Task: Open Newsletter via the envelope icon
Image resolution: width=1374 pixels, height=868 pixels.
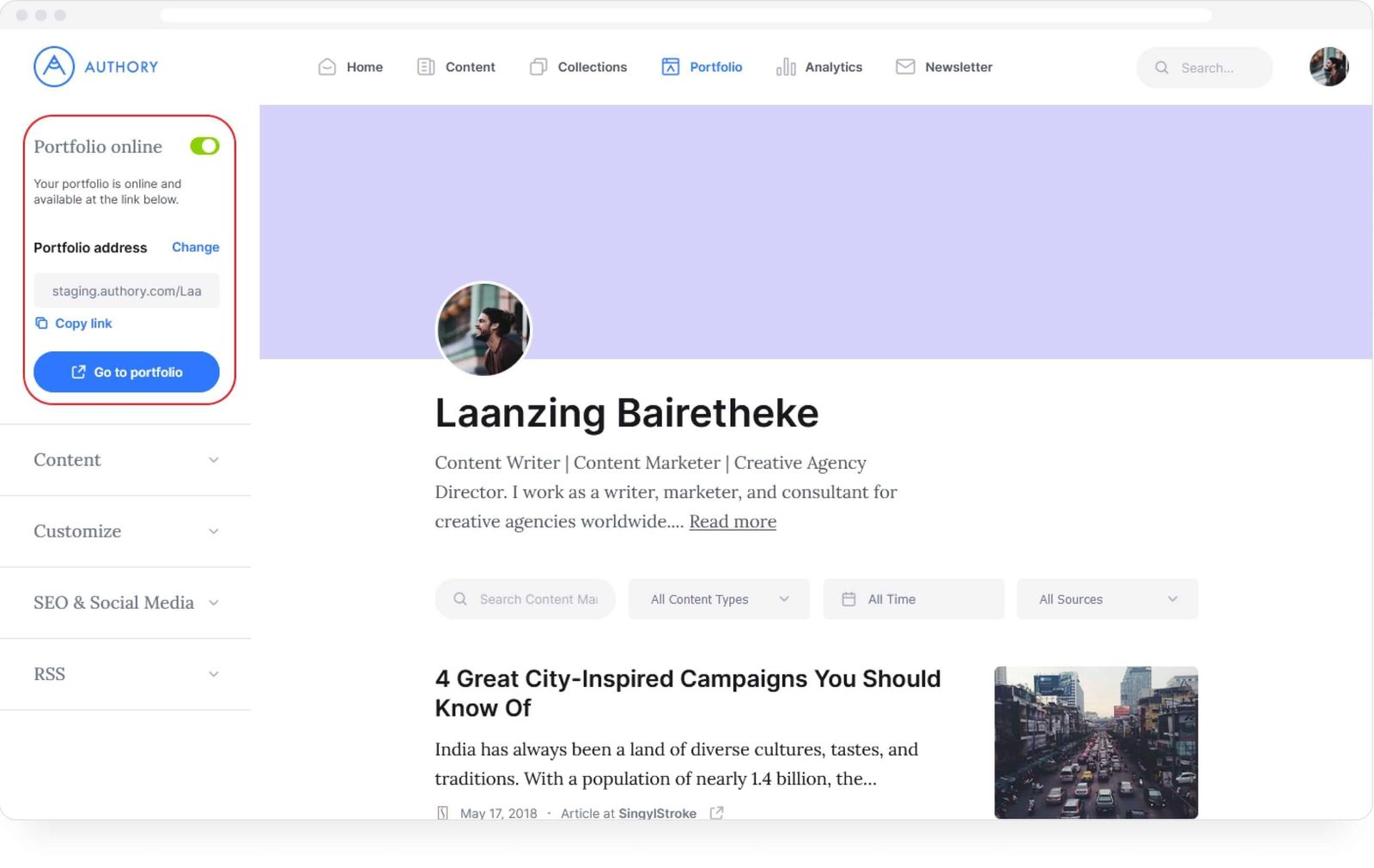Action: point(904,66)
